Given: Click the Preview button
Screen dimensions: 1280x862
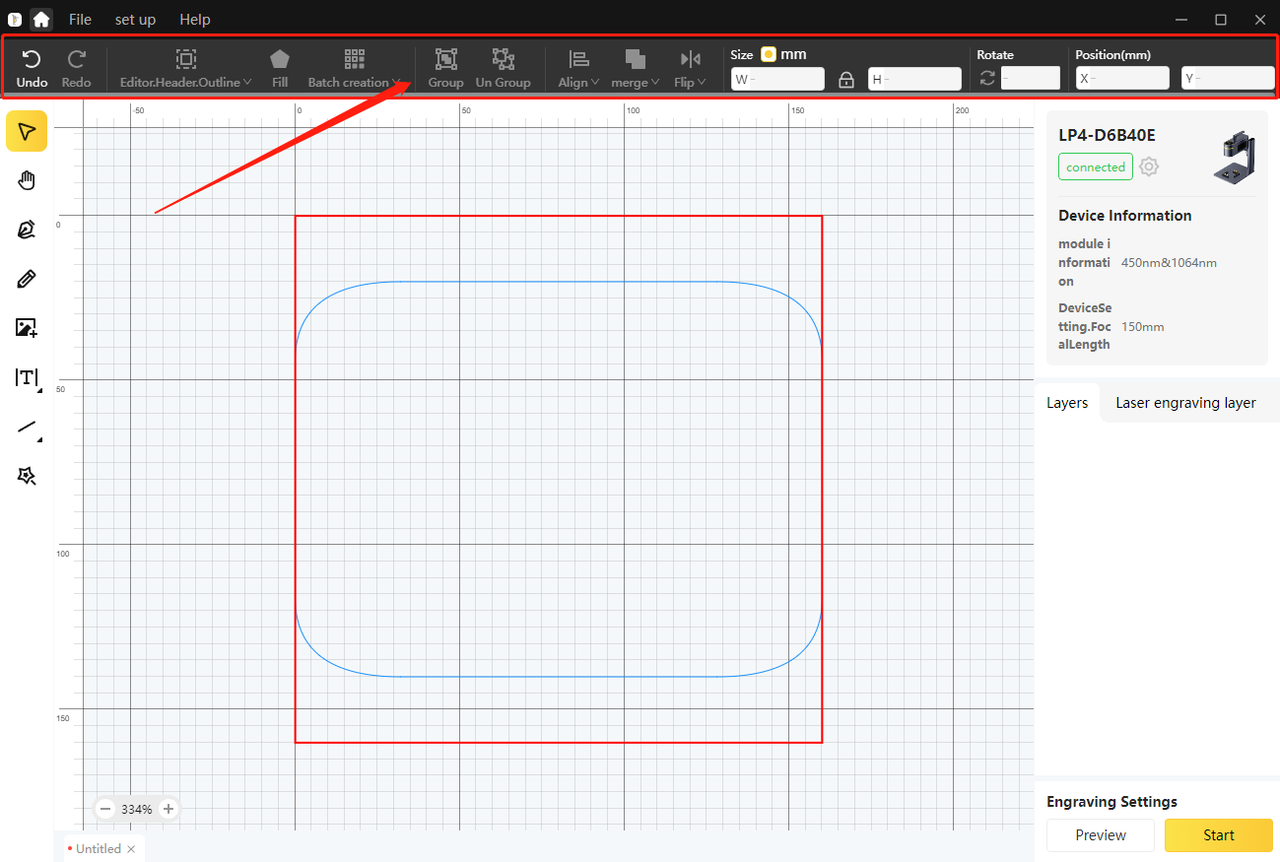Looking at the screenshot, I should (1101, 835).
